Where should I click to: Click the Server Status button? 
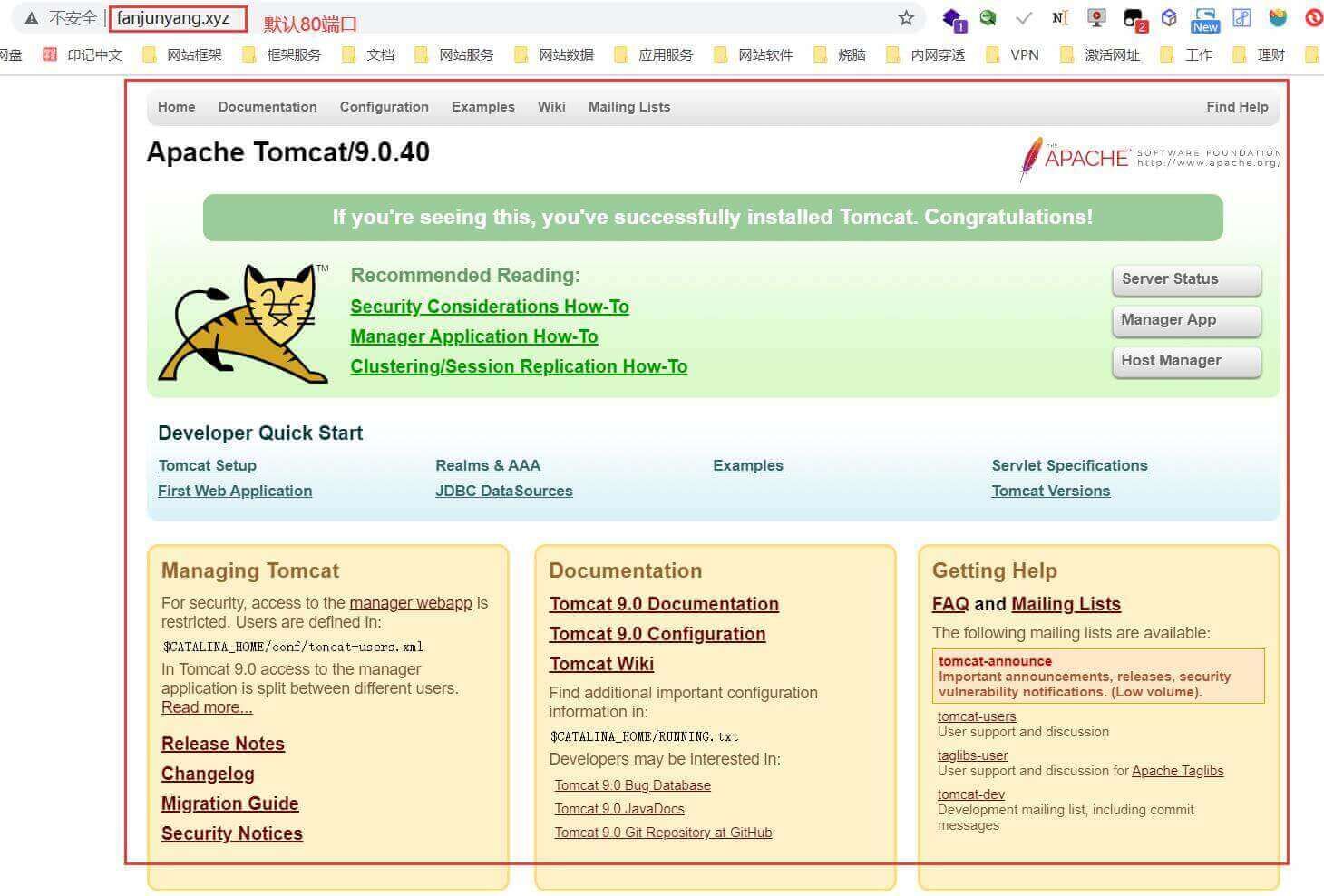[1187, 279]
